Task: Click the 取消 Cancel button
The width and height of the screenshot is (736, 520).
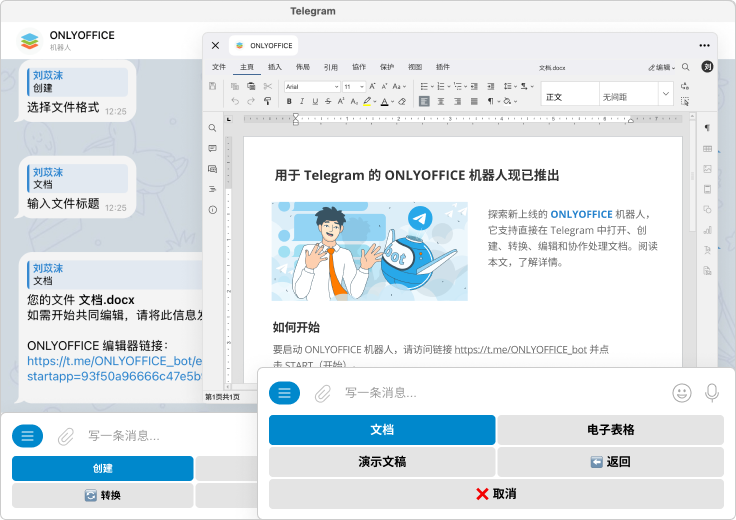Action: pyautogui.click(x=496, y=494)
